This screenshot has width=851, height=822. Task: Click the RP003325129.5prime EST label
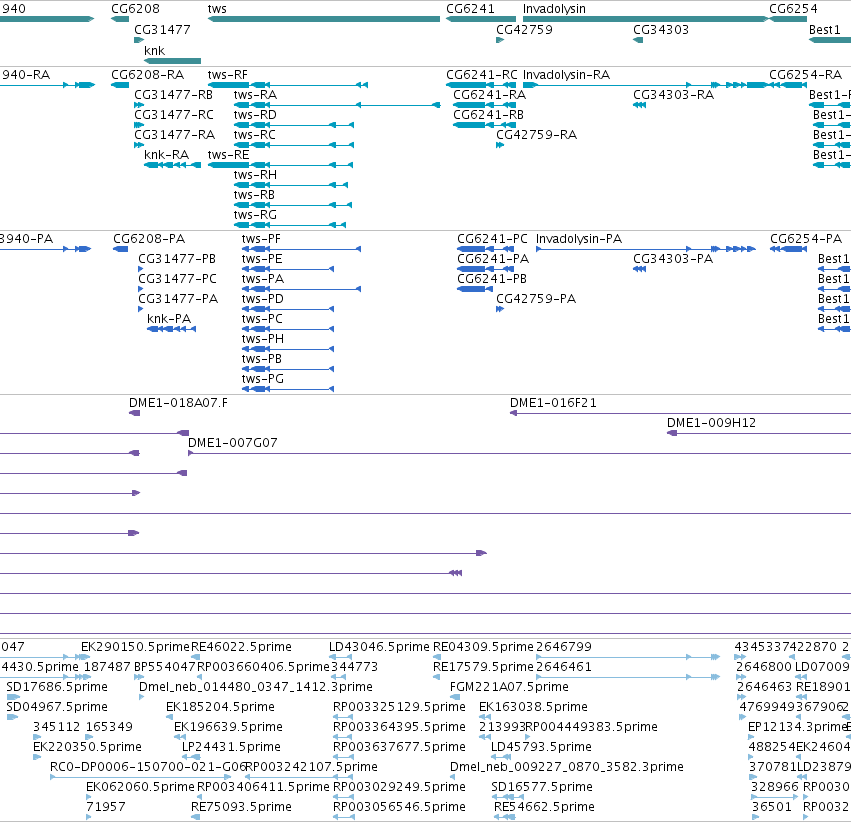point(399,707)
